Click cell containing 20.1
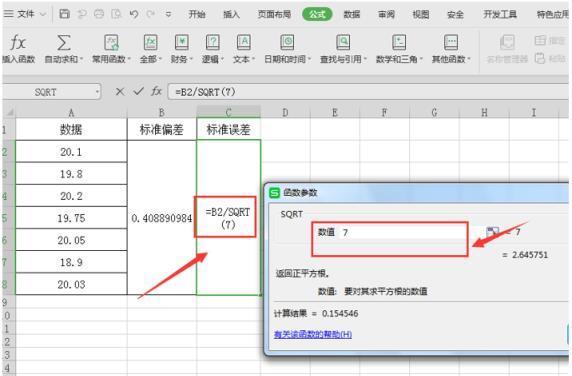572x376 pixels. click(x=71, y=152)
